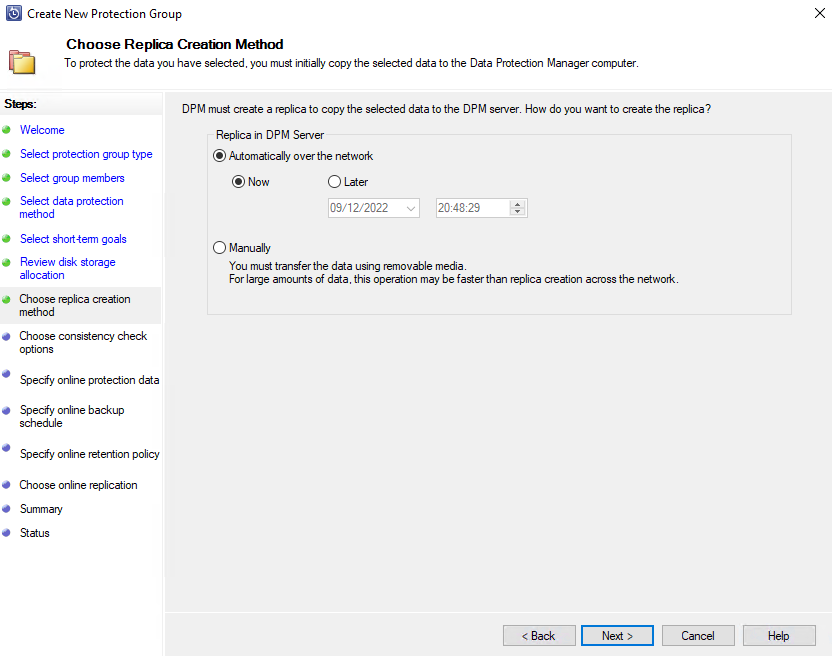This screenshot has height=656, width=832.
Task: Increase time with the spinner up arrow
Action: (517, 204)
